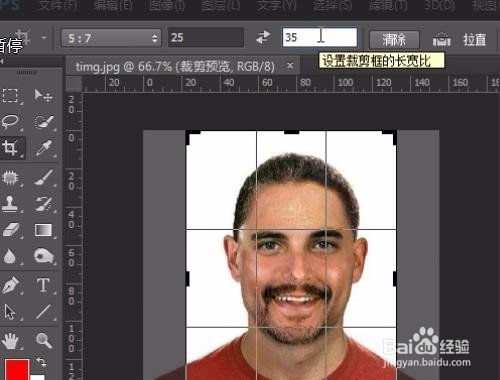Click the left-middle crop edge handle
Image resolution: width=500 pixels, height=380 pixels.
(187, 279)
